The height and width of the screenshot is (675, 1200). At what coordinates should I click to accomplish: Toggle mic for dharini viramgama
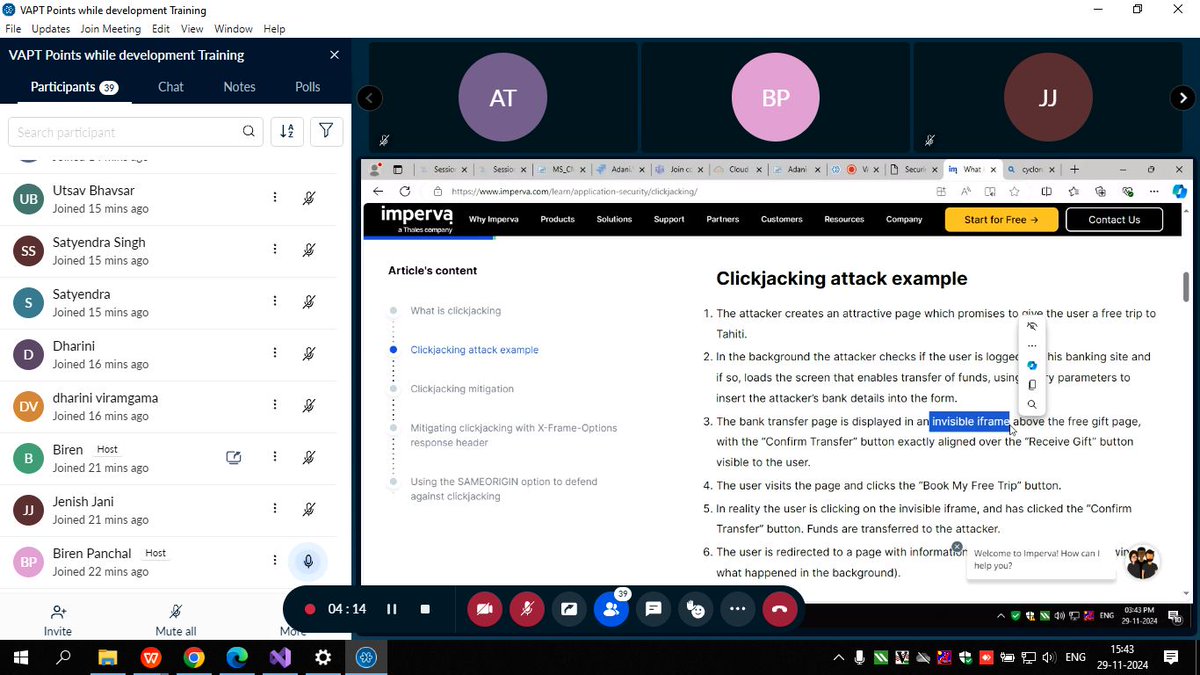pyautogui.click(x=309, y=406)
